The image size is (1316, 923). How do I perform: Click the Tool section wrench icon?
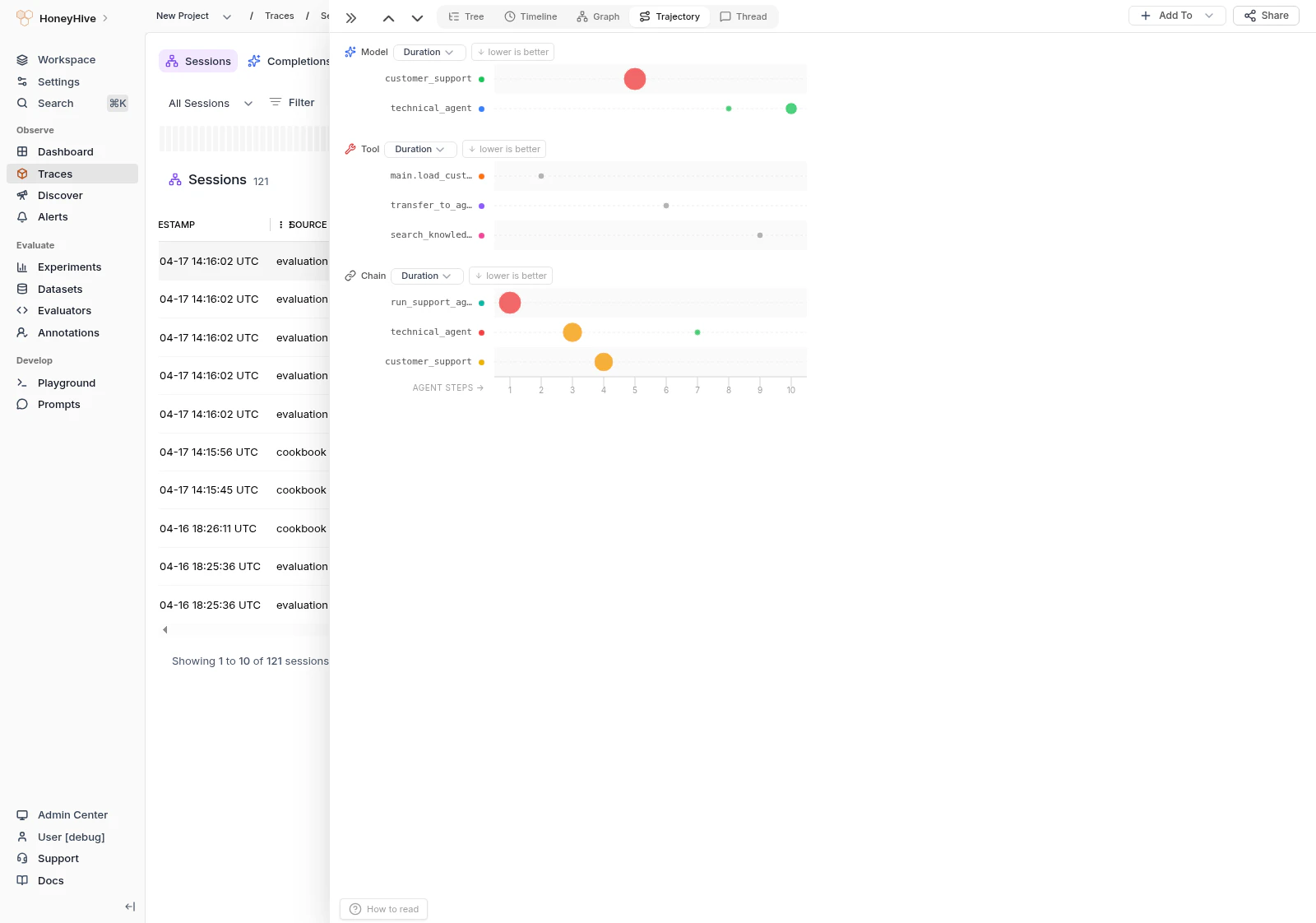[x=350, y=149]
